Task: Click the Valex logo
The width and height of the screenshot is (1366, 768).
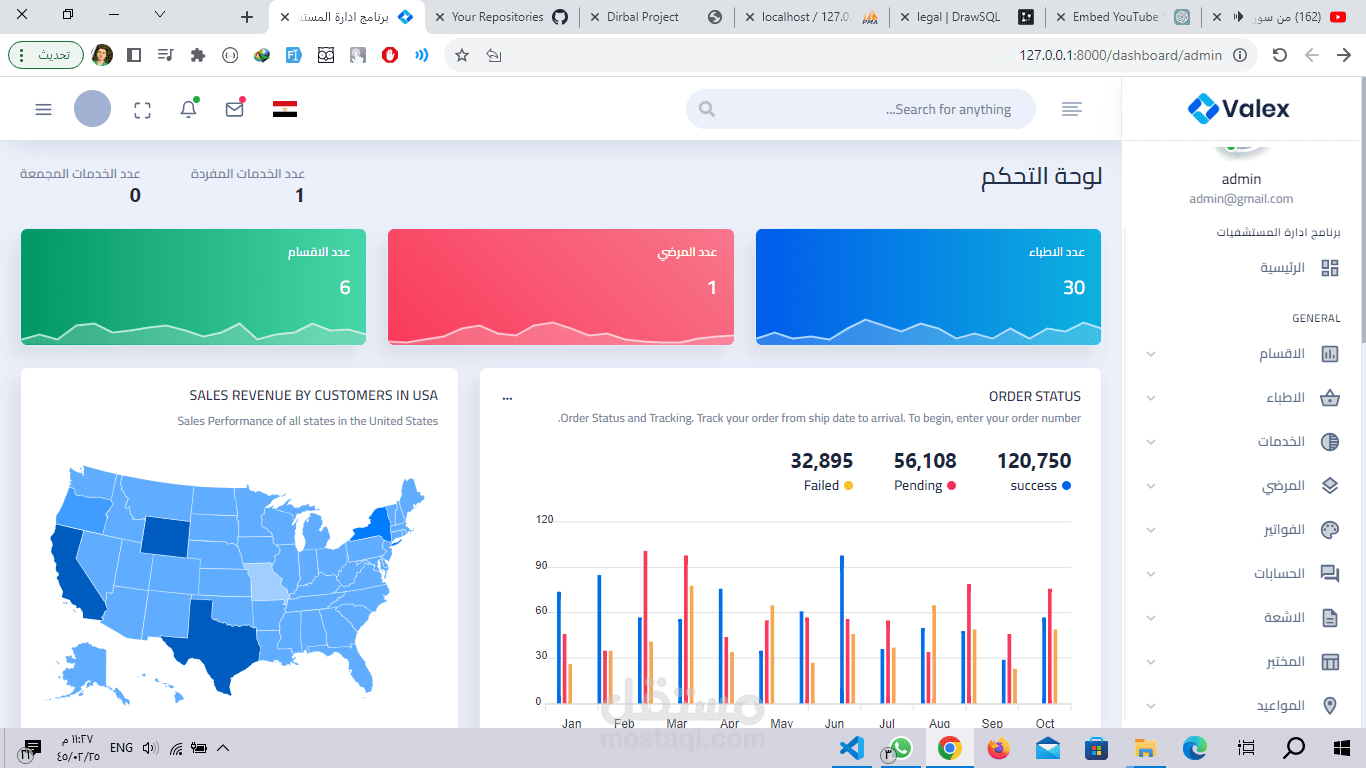Action: (x=1239, y=108)
